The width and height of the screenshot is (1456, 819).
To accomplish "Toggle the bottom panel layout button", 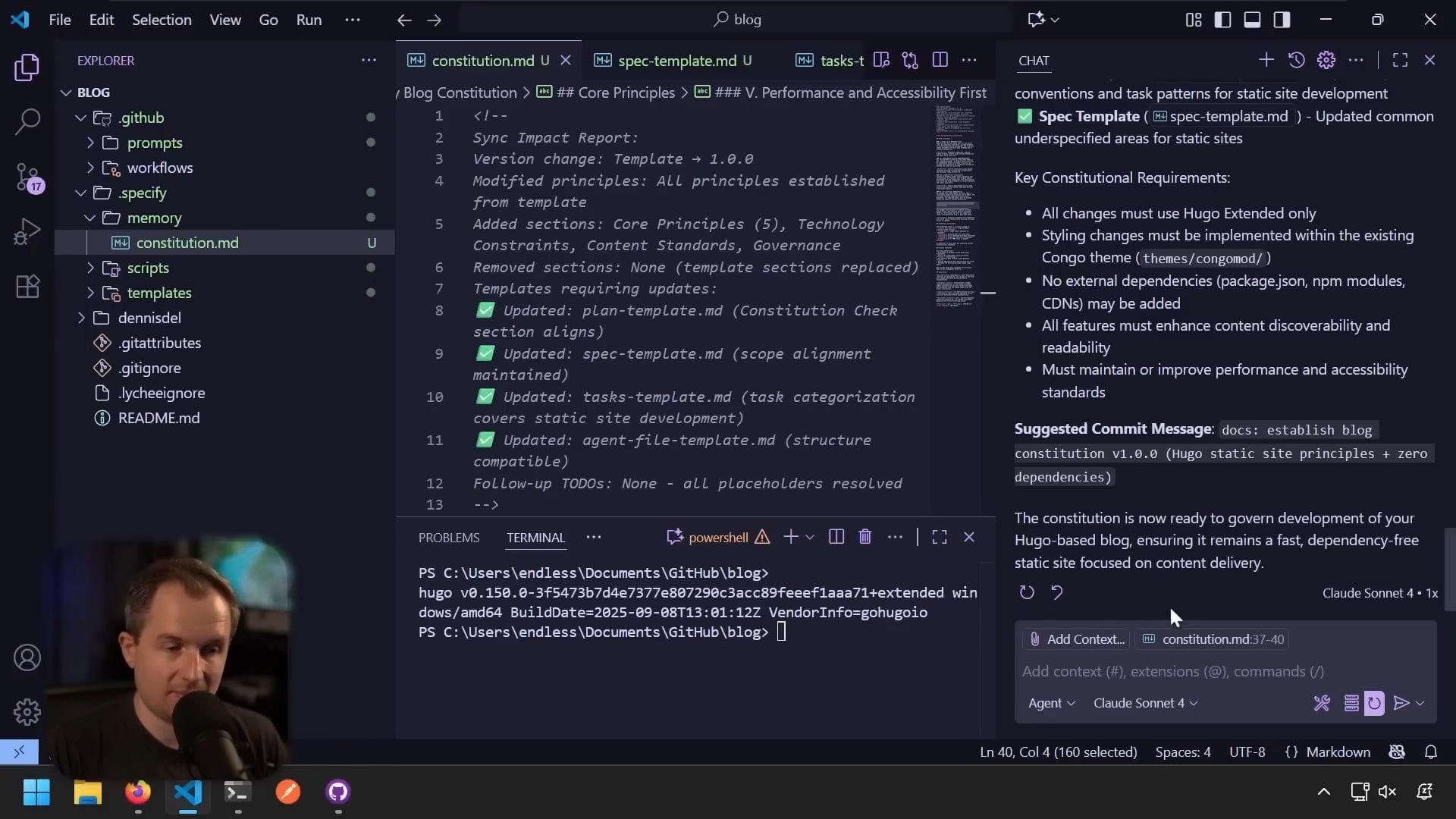I will [1252, 20].
